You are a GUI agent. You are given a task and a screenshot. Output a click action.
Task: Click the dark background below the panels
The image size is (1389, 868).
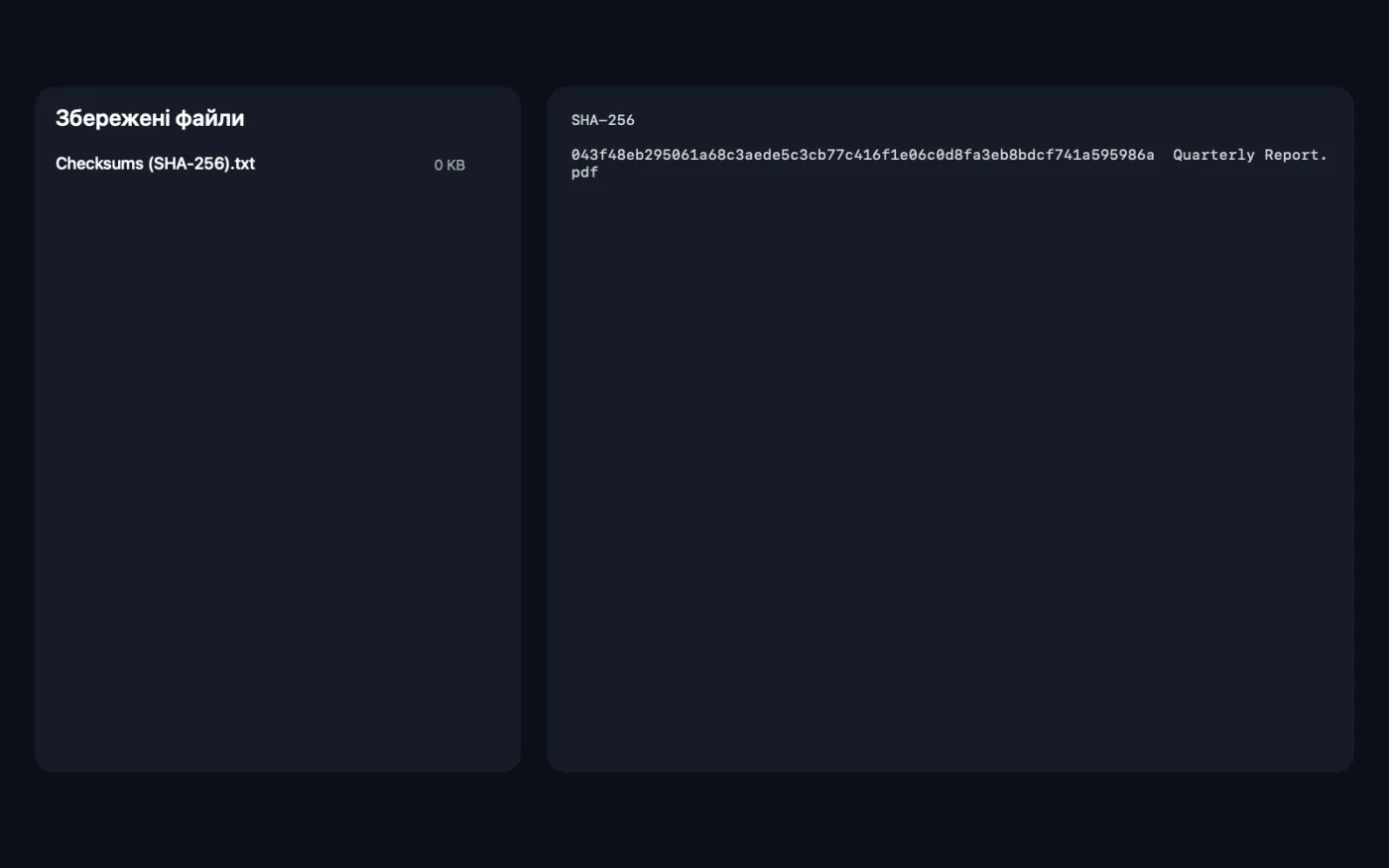click(x=694, y=820)
